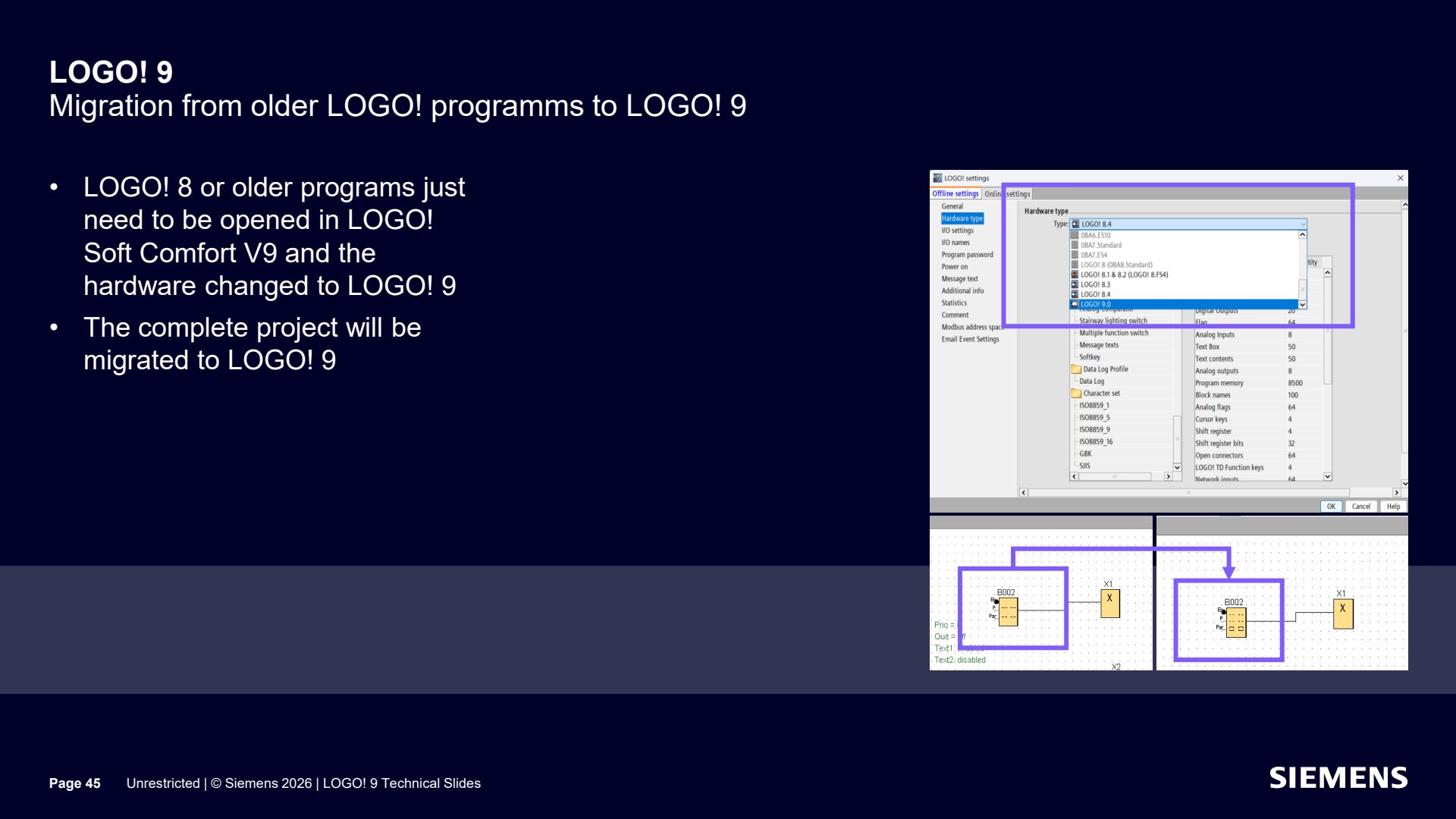Screen dimensions: 1456x819
Task: Open Additional info settings
Action: (x=963, y=291)
